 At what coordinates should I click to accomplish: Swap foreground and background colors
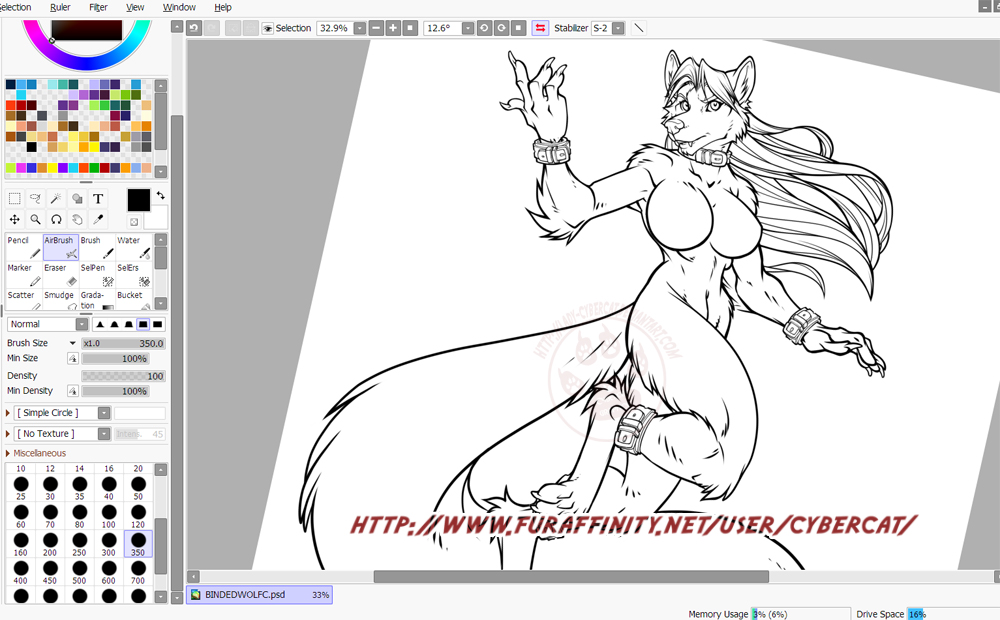click(160, 196)
